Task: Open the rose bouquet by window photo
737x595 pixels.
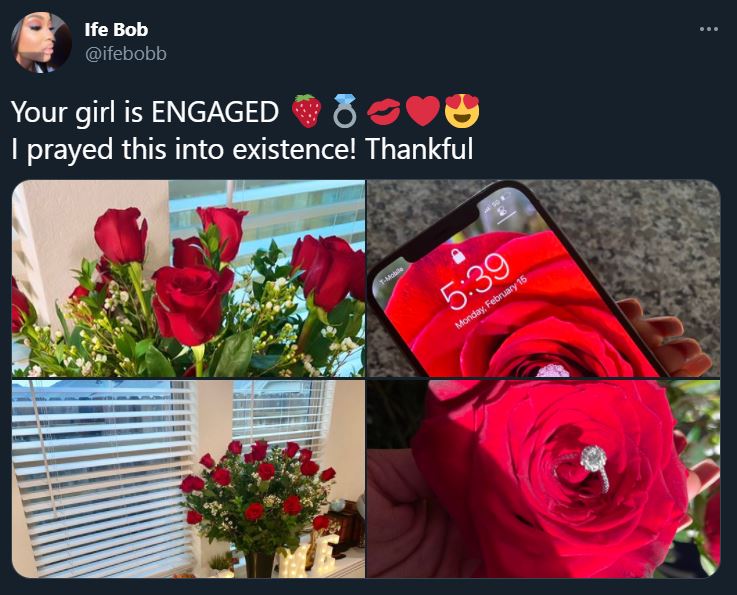Action: point(188,478)
